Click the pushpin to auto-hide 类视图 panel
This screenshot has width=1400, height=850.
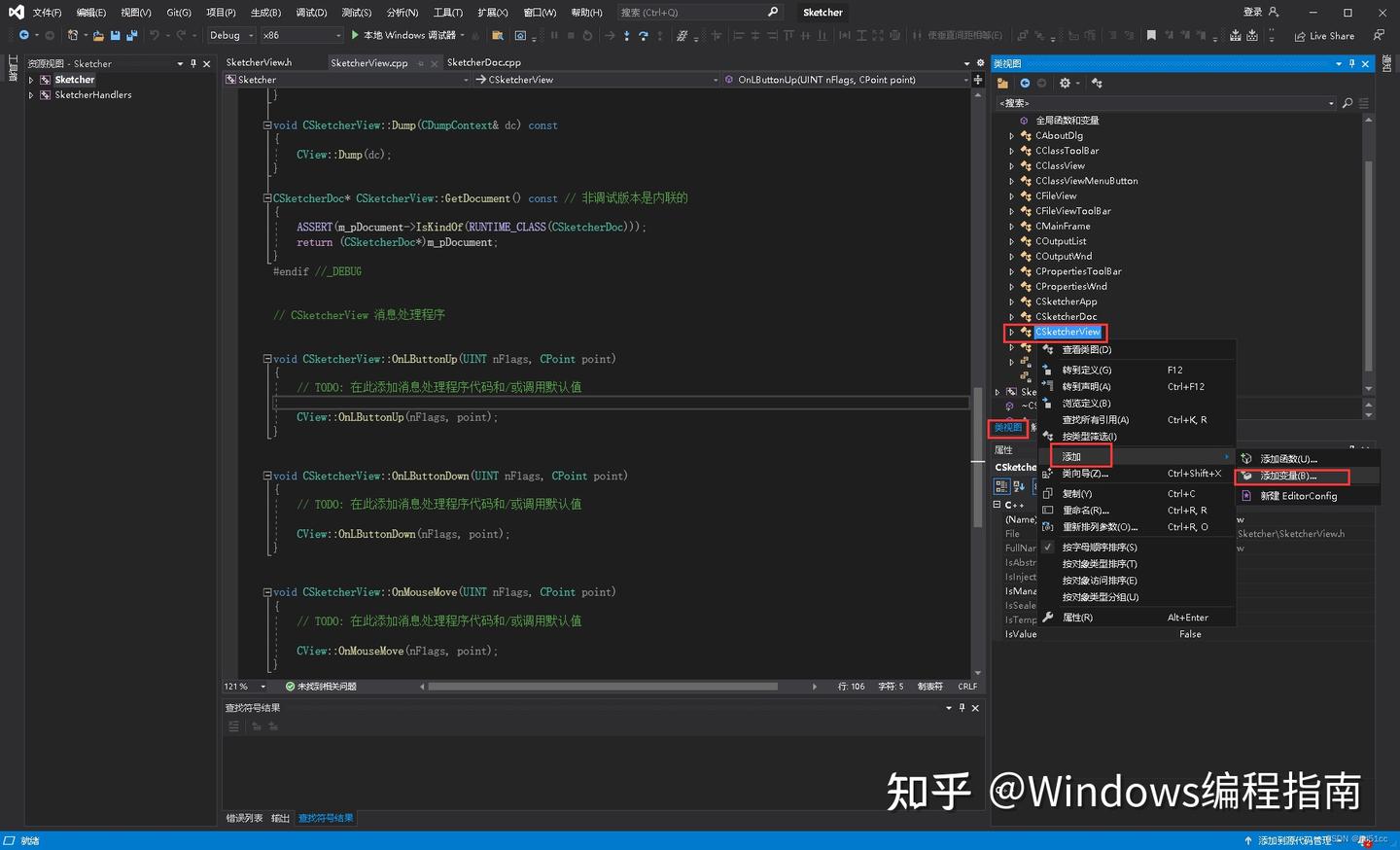click(x=1351, y=63)
